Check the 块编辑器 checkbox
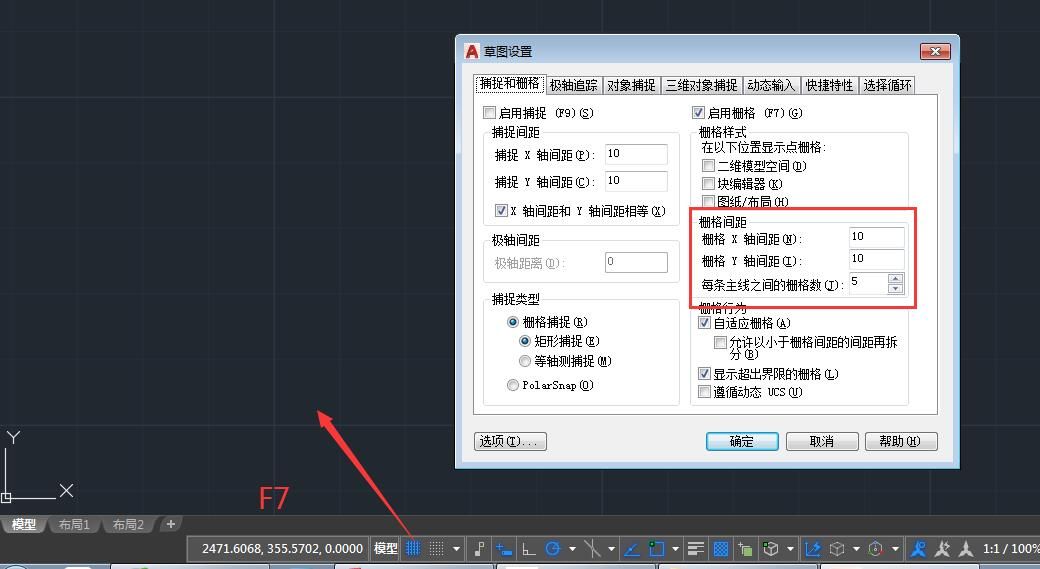The height and width of the screenshot is (569, 1040). point(708,183)
